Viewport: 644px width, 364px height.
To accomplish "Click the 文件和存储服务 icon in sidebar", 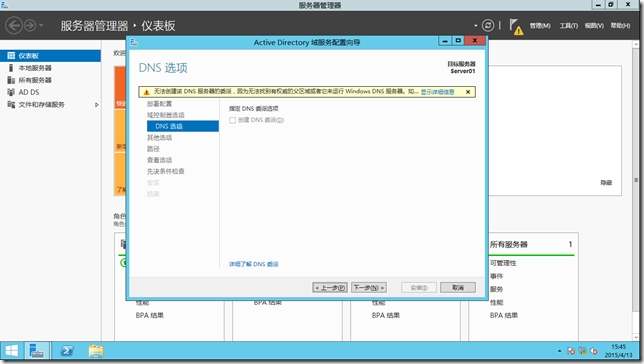I will (x=11, y=104).
